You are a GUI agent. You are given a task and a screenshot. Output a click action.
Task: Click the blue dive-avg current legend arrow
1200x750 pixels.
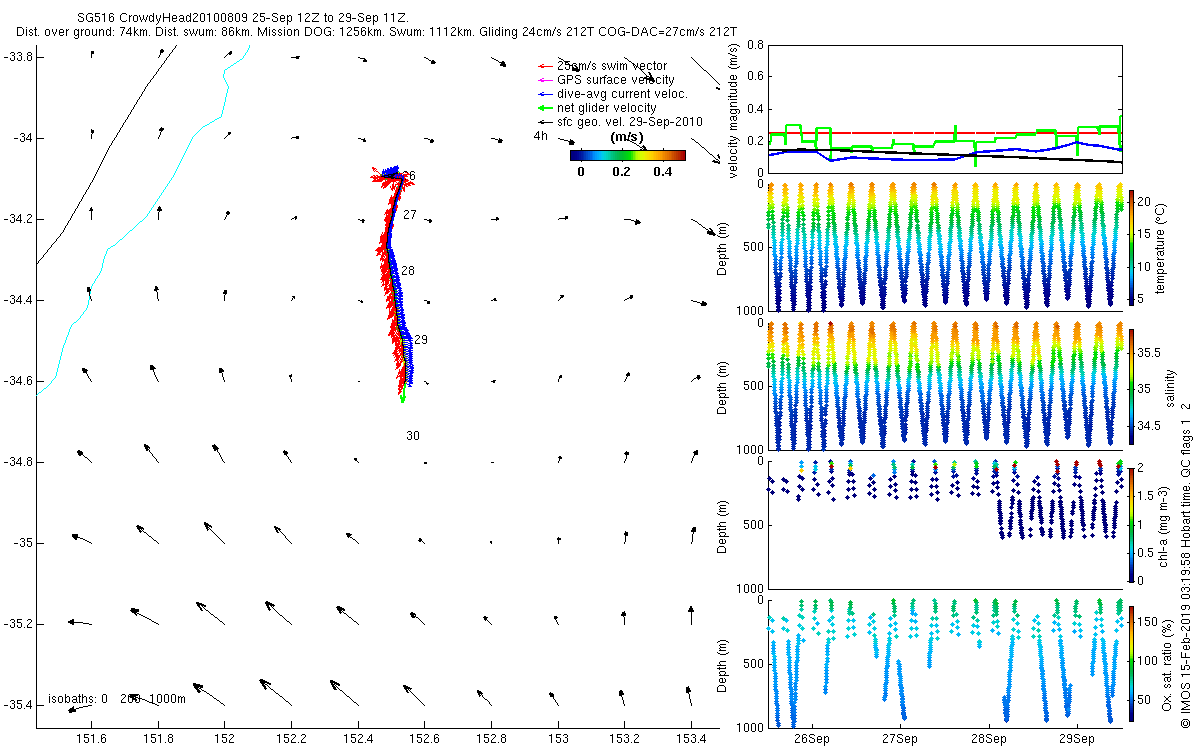545,94
